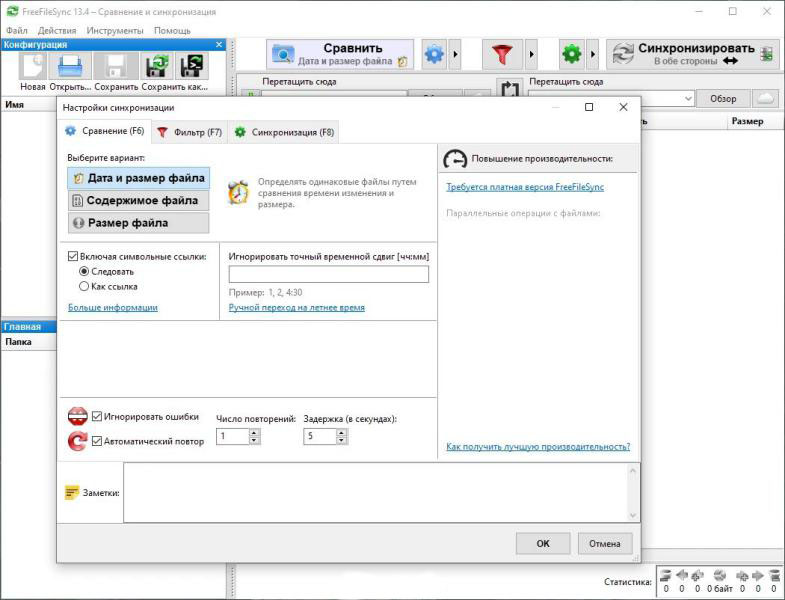Click the time shift input field
Viewport: 785px width, 600px height.
coord(328,274)
